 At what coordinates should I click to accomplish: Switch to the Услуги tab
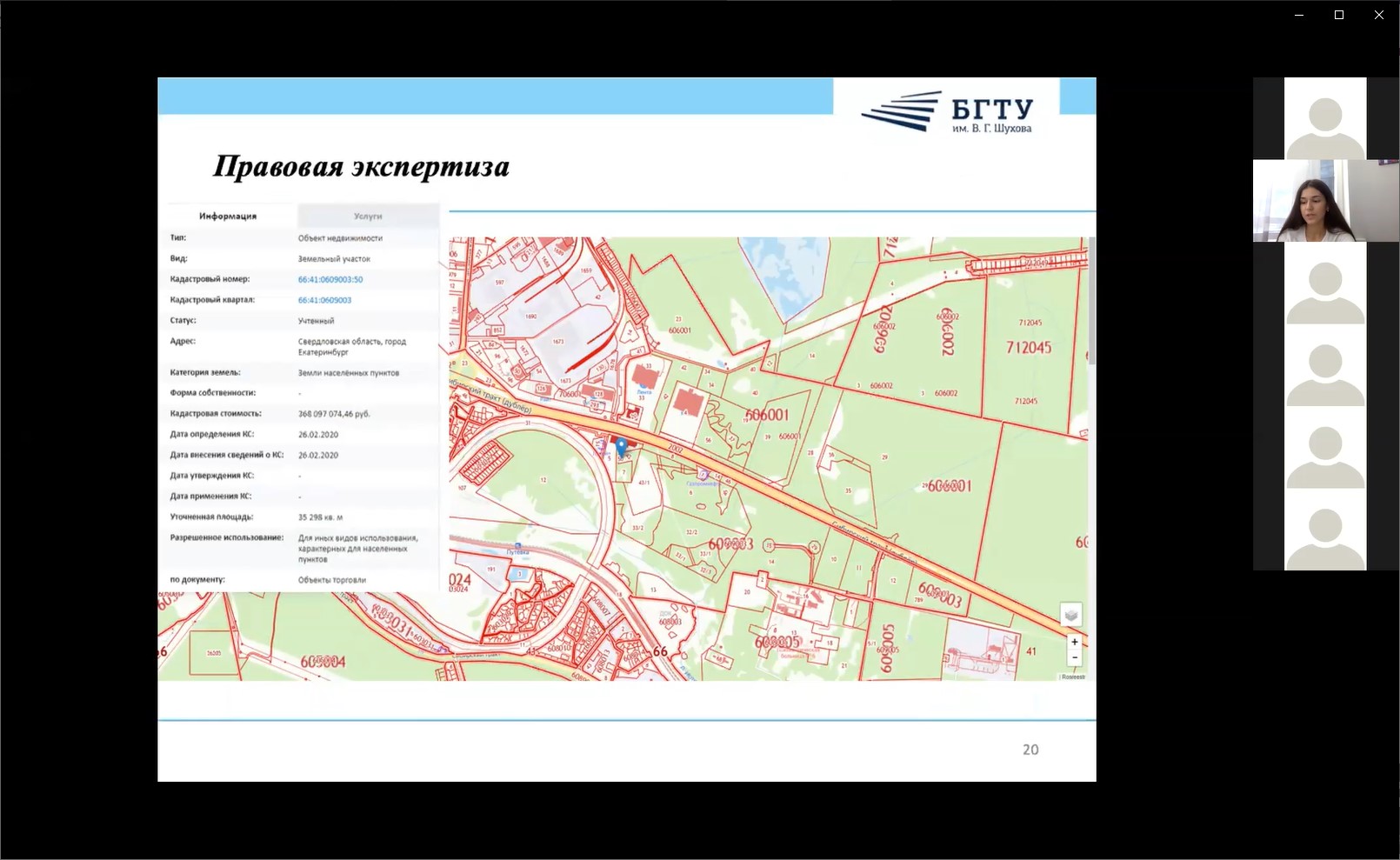pos(368,216)
